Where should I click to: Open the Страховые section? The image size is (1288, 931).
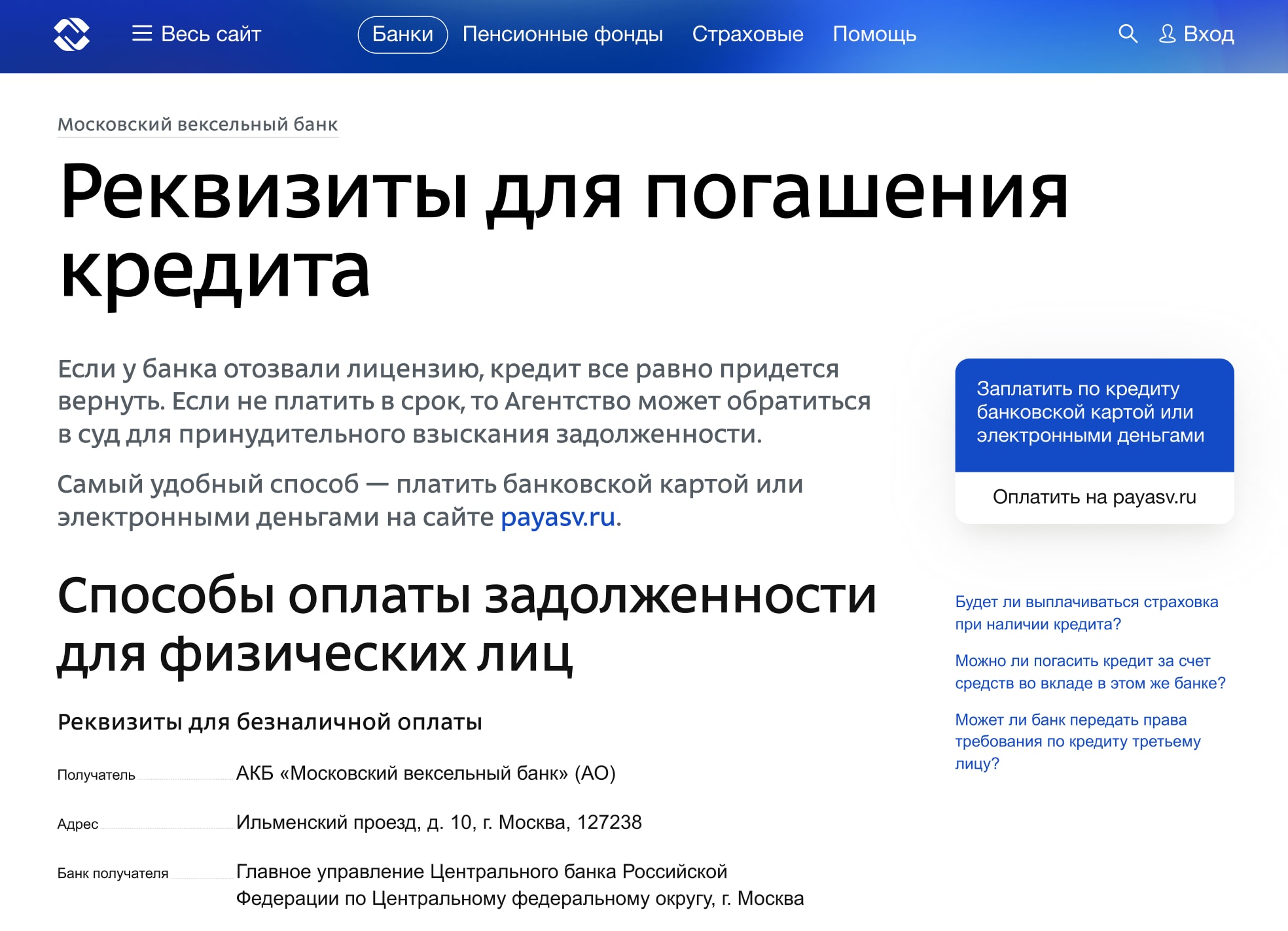[747, 34]
